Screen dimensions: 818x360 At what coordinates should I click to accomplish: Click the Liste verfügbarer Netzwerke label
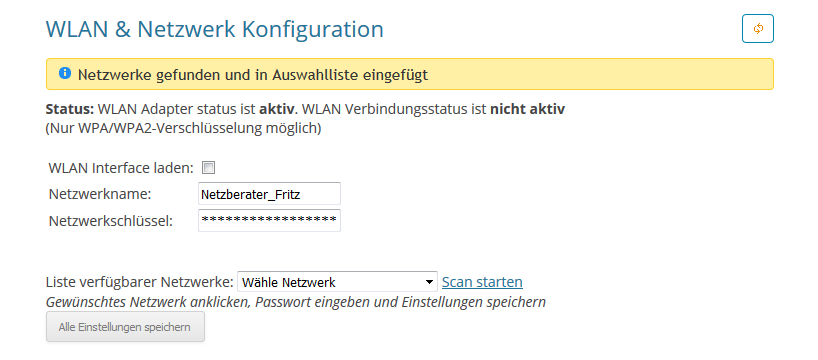coord(140,282)
